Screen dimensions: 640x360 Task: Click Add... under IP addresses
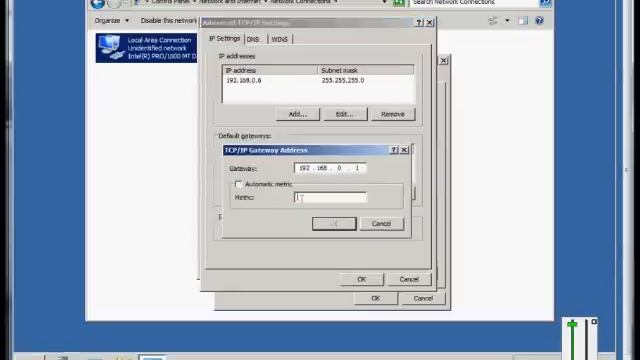(x=298, y=114)
